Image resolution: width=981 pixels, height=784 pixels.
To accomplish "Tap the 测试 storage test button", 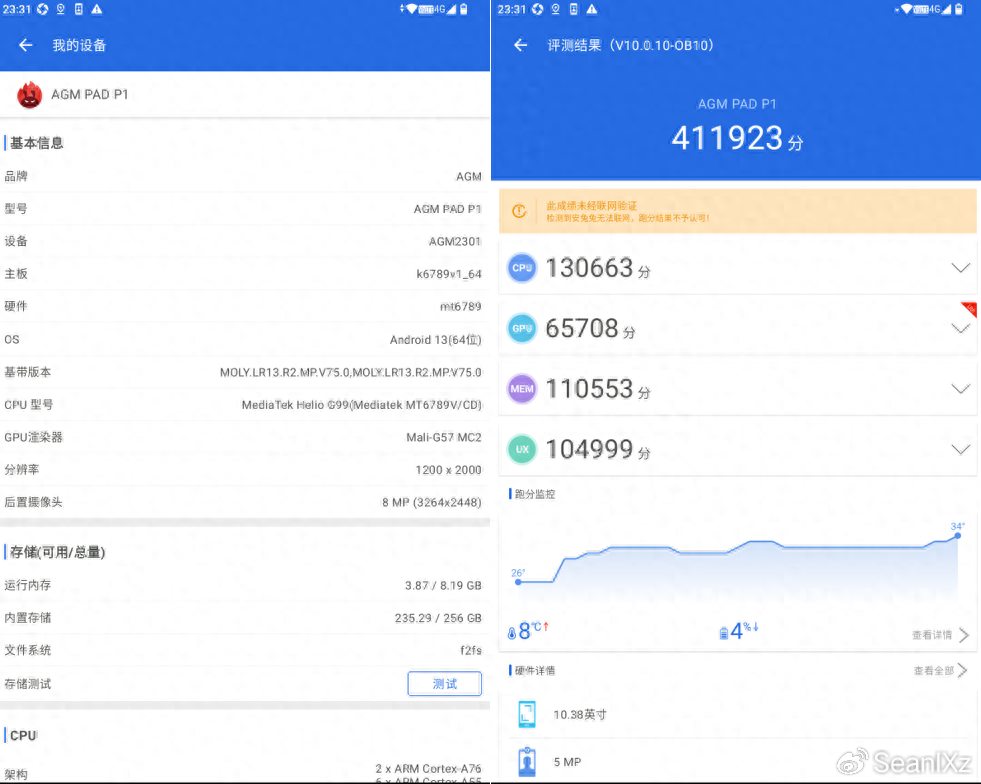I will (x=444, y=683).
